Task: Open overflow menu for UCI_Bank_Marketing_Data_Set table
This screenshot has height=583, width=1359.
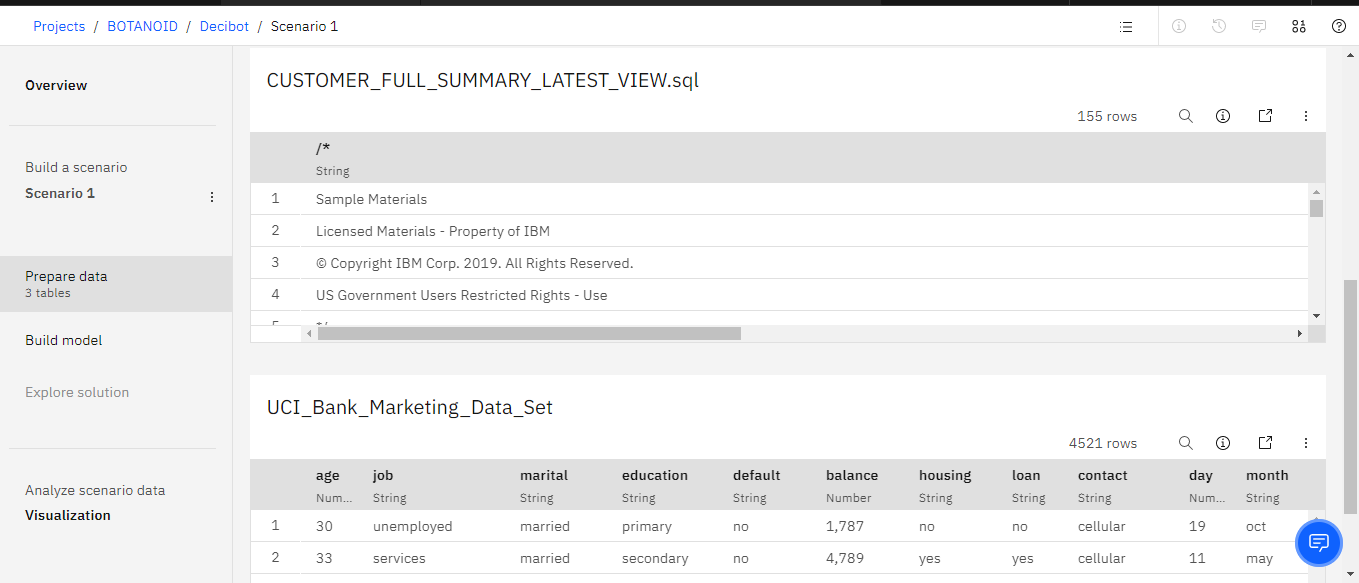Action: point(1306,443)
